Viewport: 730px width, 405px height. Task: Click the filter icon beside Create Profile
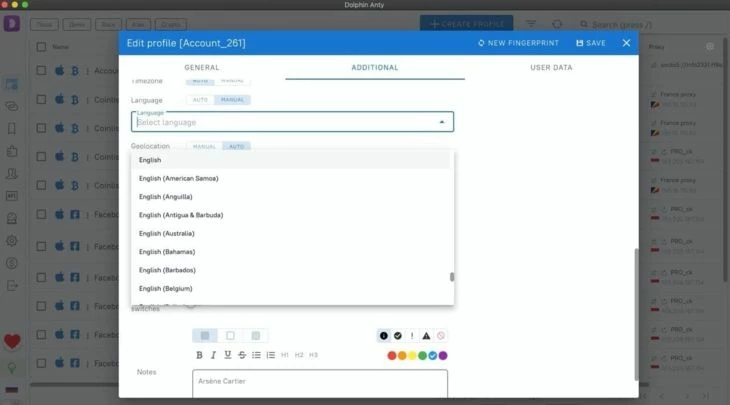pos(531,24)
